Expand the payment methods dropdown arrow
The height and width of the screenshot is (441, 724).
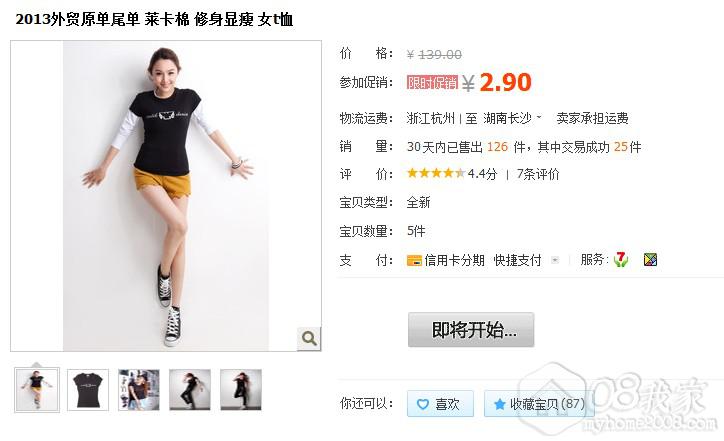555,260
